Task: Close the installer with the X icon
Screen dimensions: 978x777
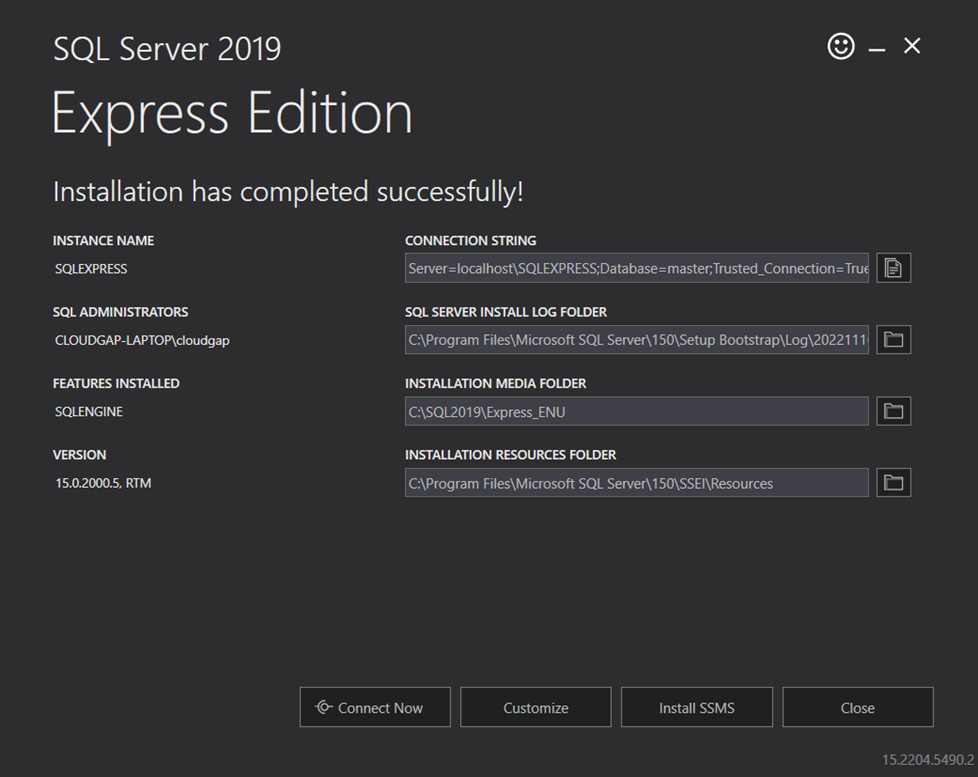Action: pos(912,46)
